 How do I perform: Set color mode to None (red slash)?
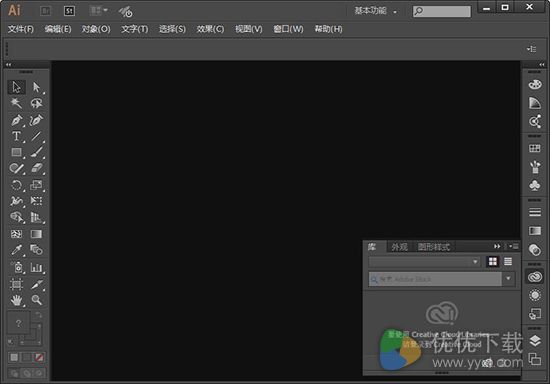click(39, 358)
